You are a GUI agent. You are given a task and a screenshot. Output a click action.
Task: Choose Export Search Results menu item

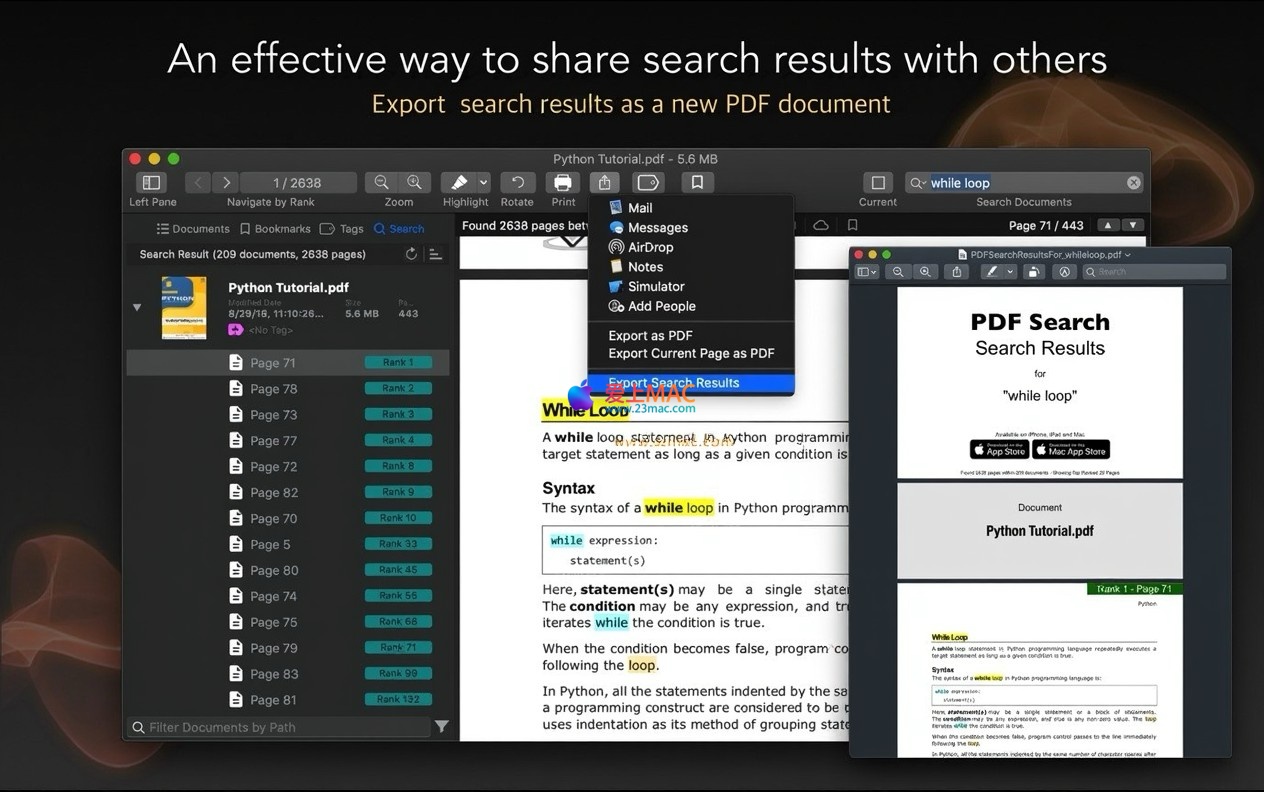[674, 383]
